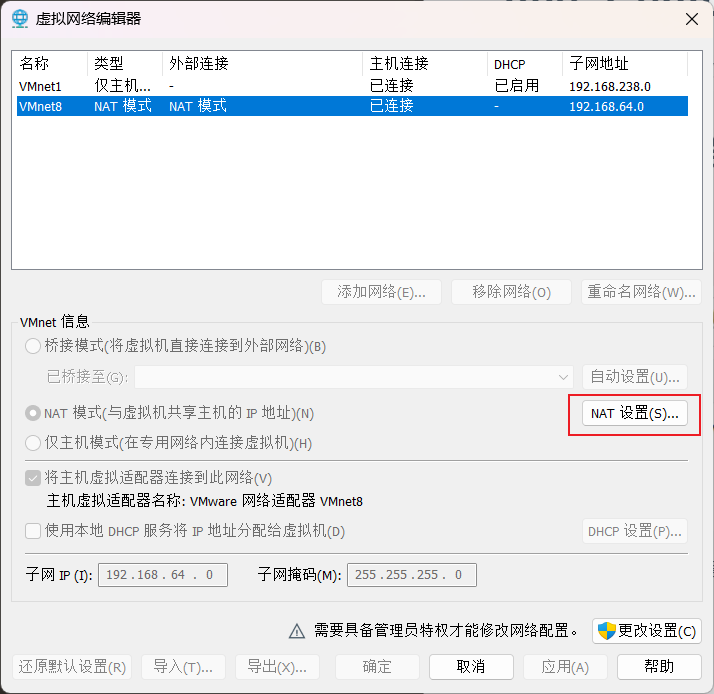Click 移除网络(O) button

tap(511, 292)
